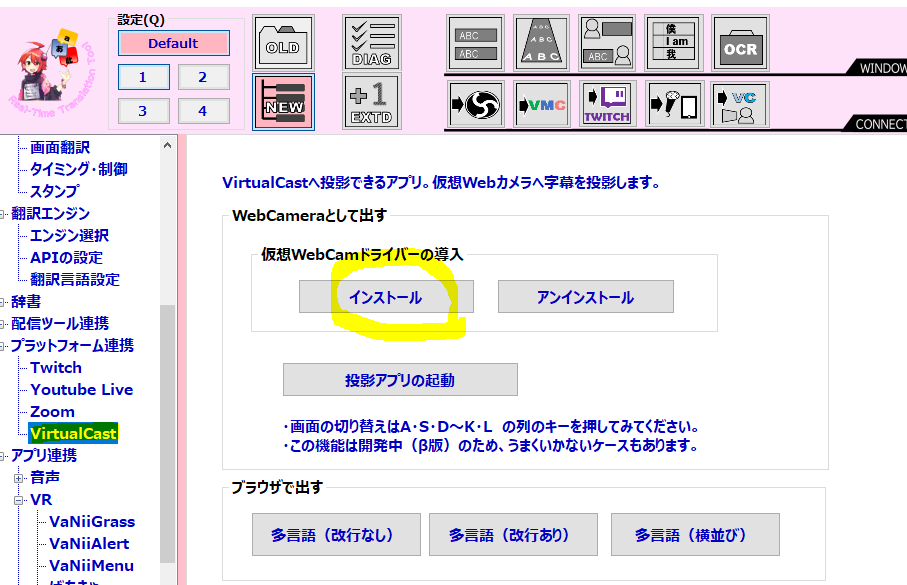The width and height of the screenshot is (907, 585).
Task: Select VaNiiAlert in the tree
Action: point(89,543)
